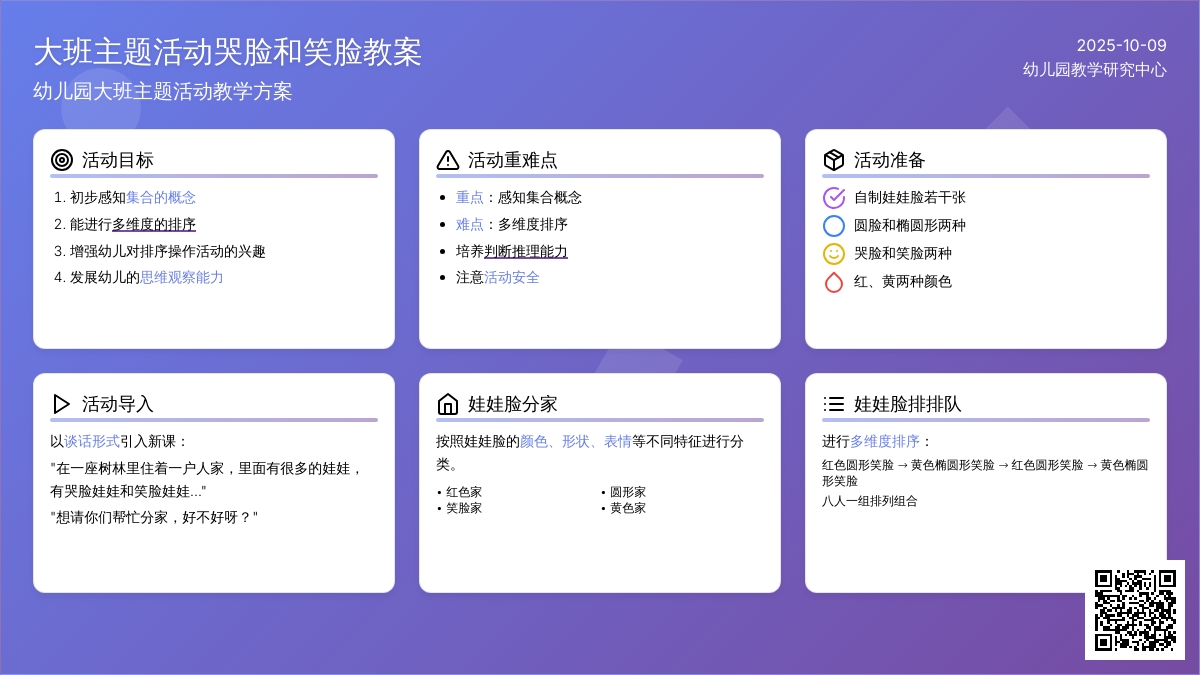Click the underlined 多维度的排序 text
The image size is (1200, 675).
(x=154, y=224)
